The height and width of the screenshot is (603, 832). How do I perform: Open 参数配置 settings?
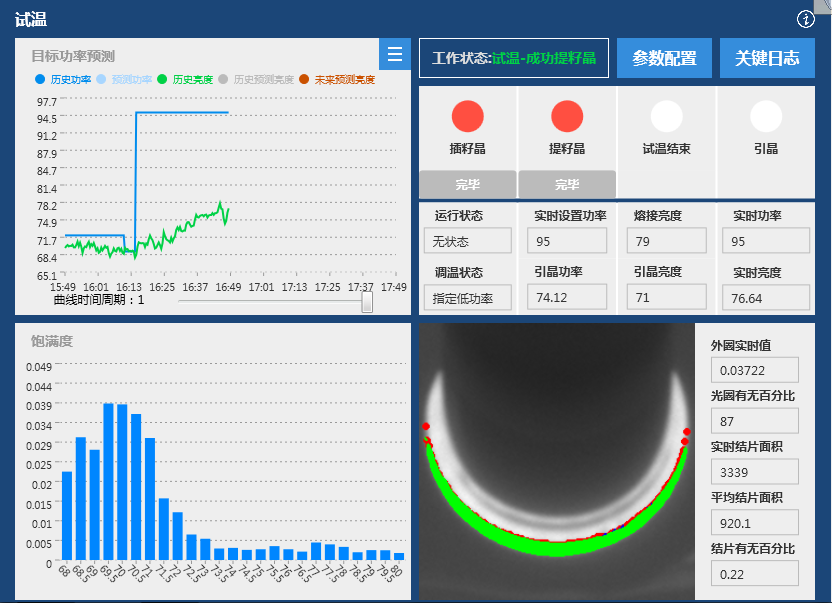pos(664,58)
